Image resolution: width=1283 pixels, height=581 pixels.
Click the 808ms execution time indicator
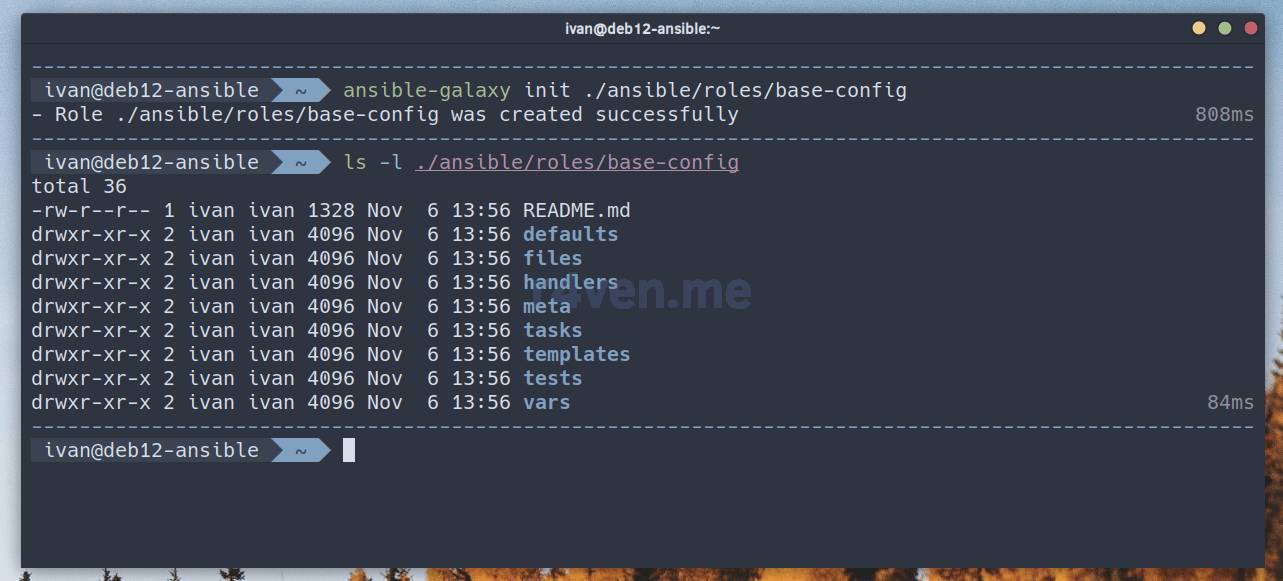click(x=1224, y=114)
